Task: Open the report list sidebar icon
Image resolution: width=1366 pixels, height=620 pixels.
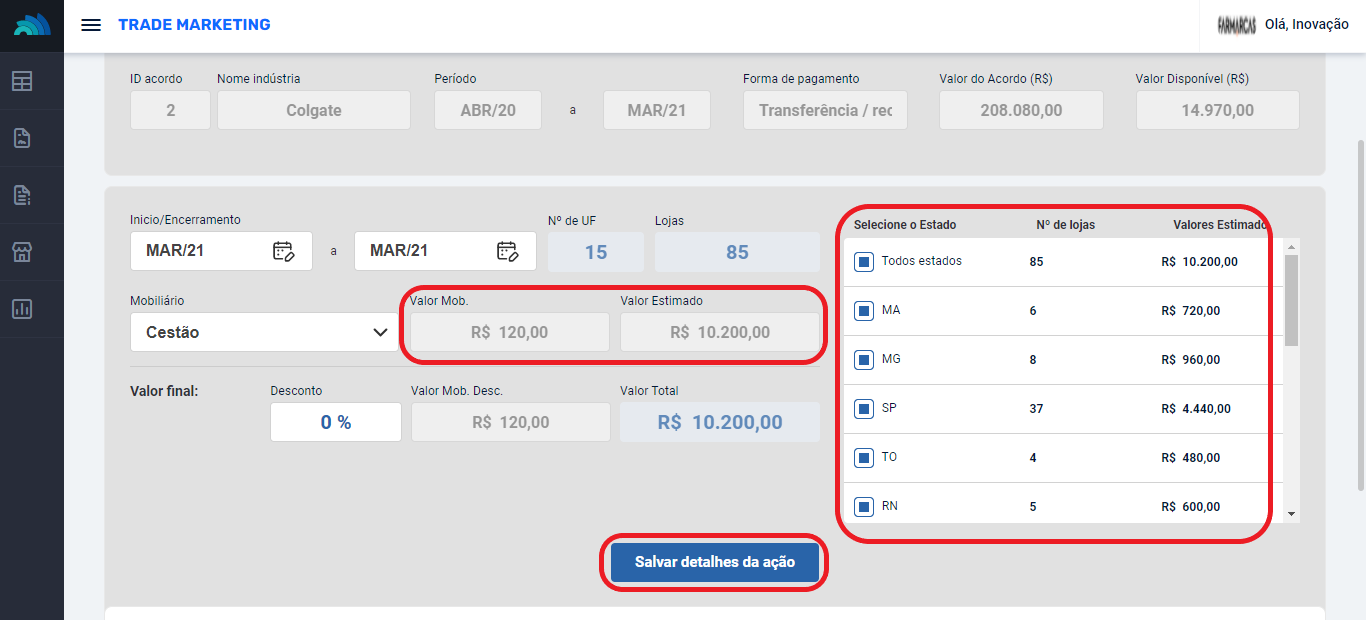Action: [22, 195]
